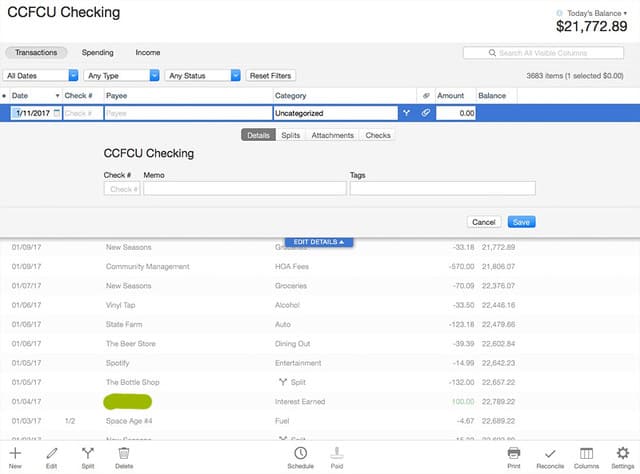The height and width of the screenshot is (474, 640).
Task: Click the Interest Earned category cell
Action: (x=300, y=402)
